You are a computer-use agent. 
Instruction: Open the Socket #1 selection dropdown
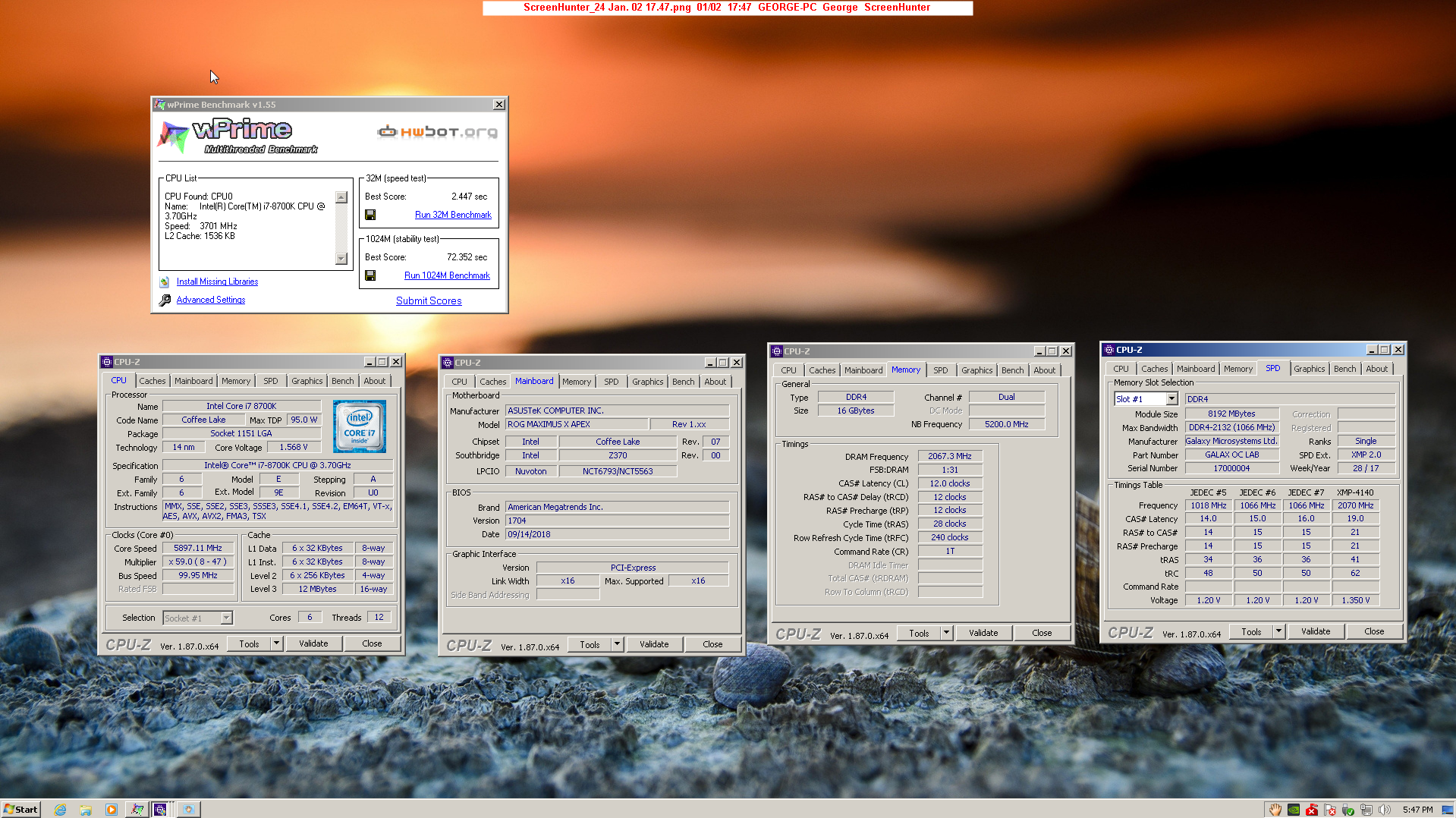point(226,618)
